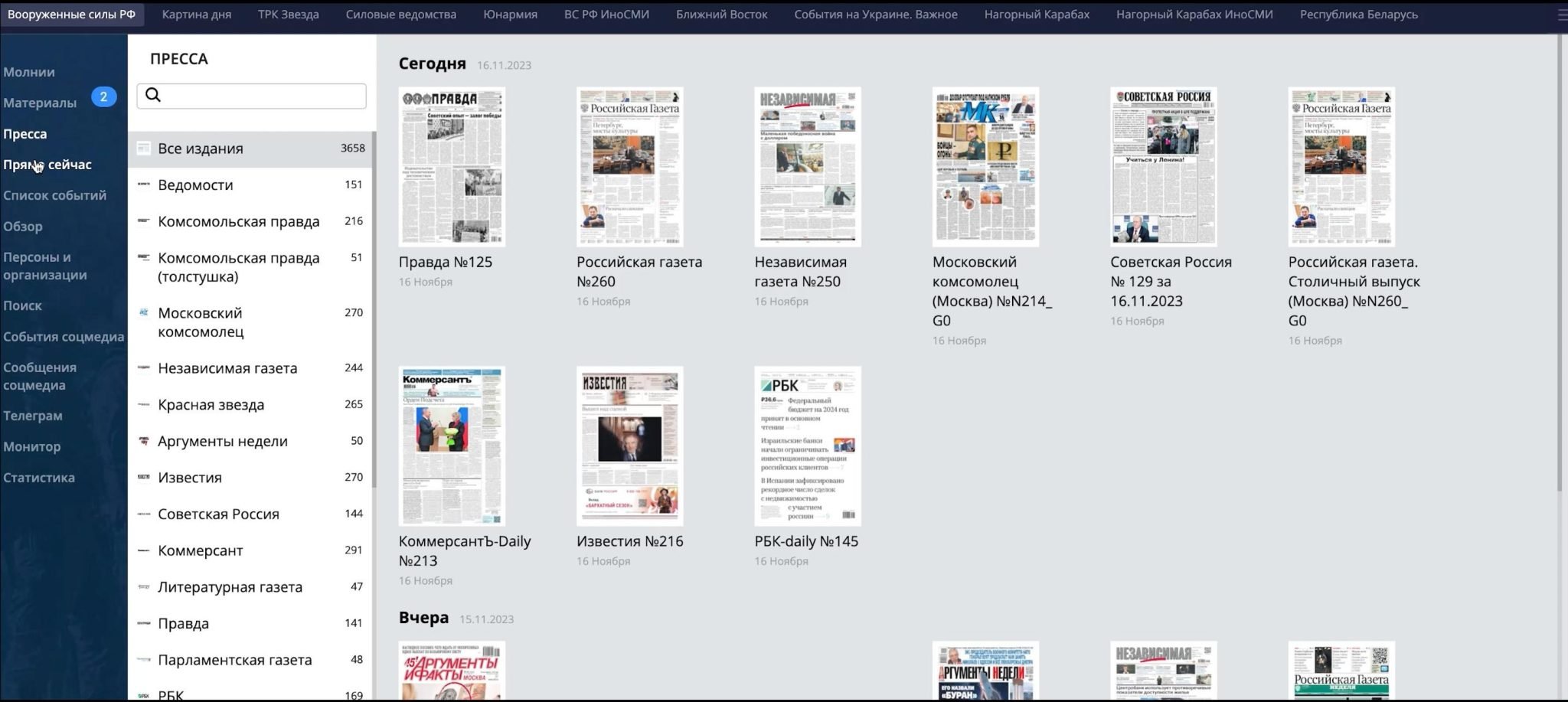This screenshot has height=702, width=1568.
Task: Open the Правда №125 cover thumbnail
Action: 452,167
